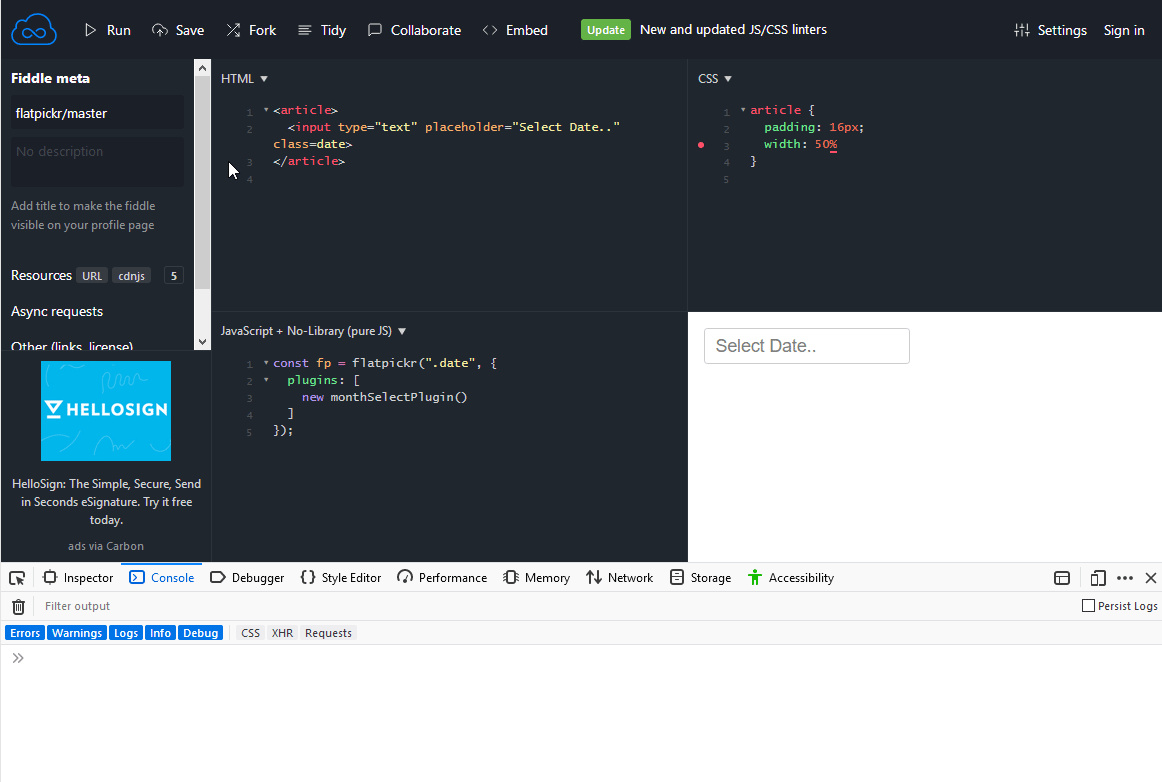Run the fiddle
This screenshot has height=782, width=1162.
tap(107, 30)
